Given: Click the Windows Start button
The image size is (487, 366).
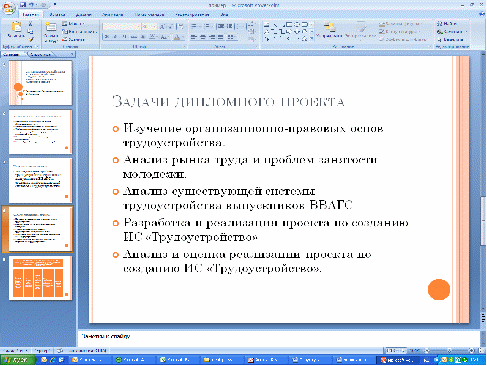Looking at the screenshot, I should pyautogui.click(x=18, y=360).
